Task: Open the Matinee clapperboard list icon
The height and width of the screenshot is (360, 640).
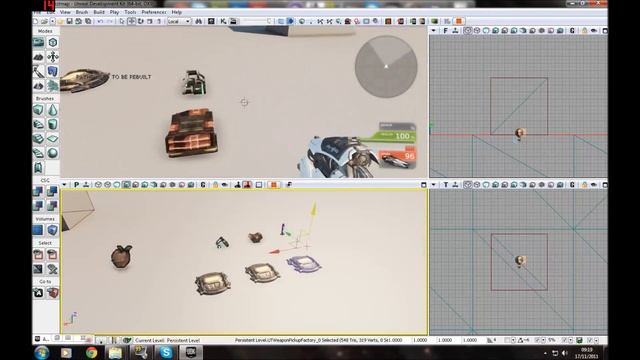Action: tap(233, 21)
